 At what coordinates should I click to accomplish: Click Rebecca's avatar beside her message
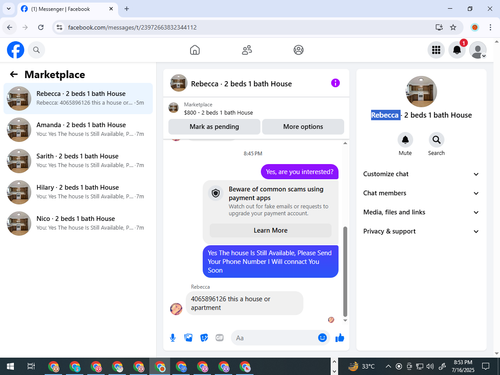pos(176,309)
